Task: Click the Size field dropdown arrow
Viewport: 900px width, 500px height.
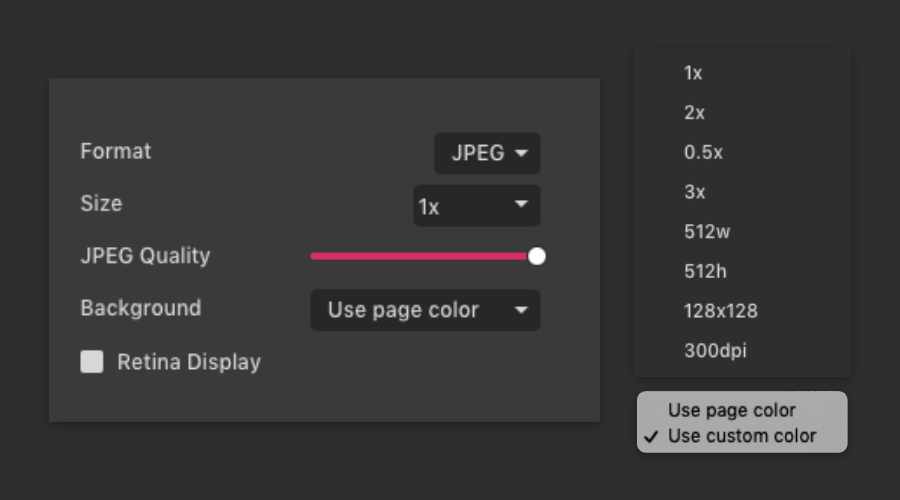Action: (x=521, y=205)
